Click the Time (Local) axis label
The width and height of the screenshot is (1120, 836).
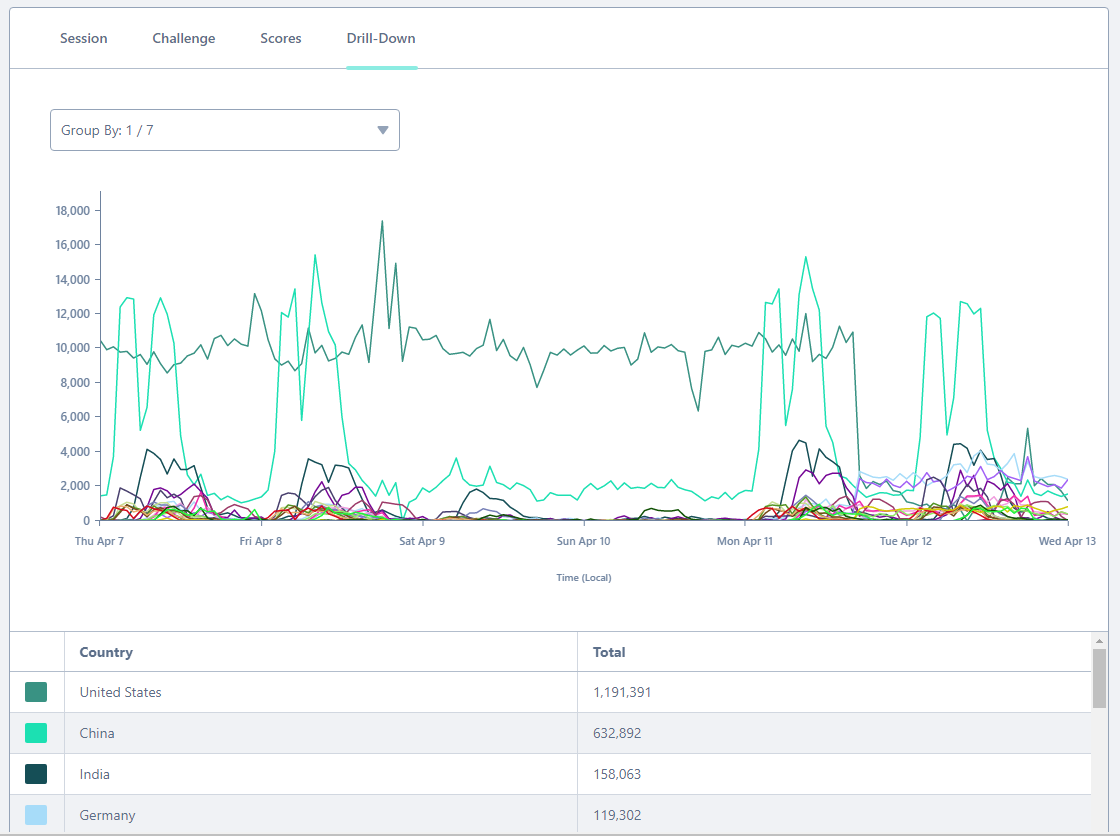pyautogui.click(x=583, y=577)
